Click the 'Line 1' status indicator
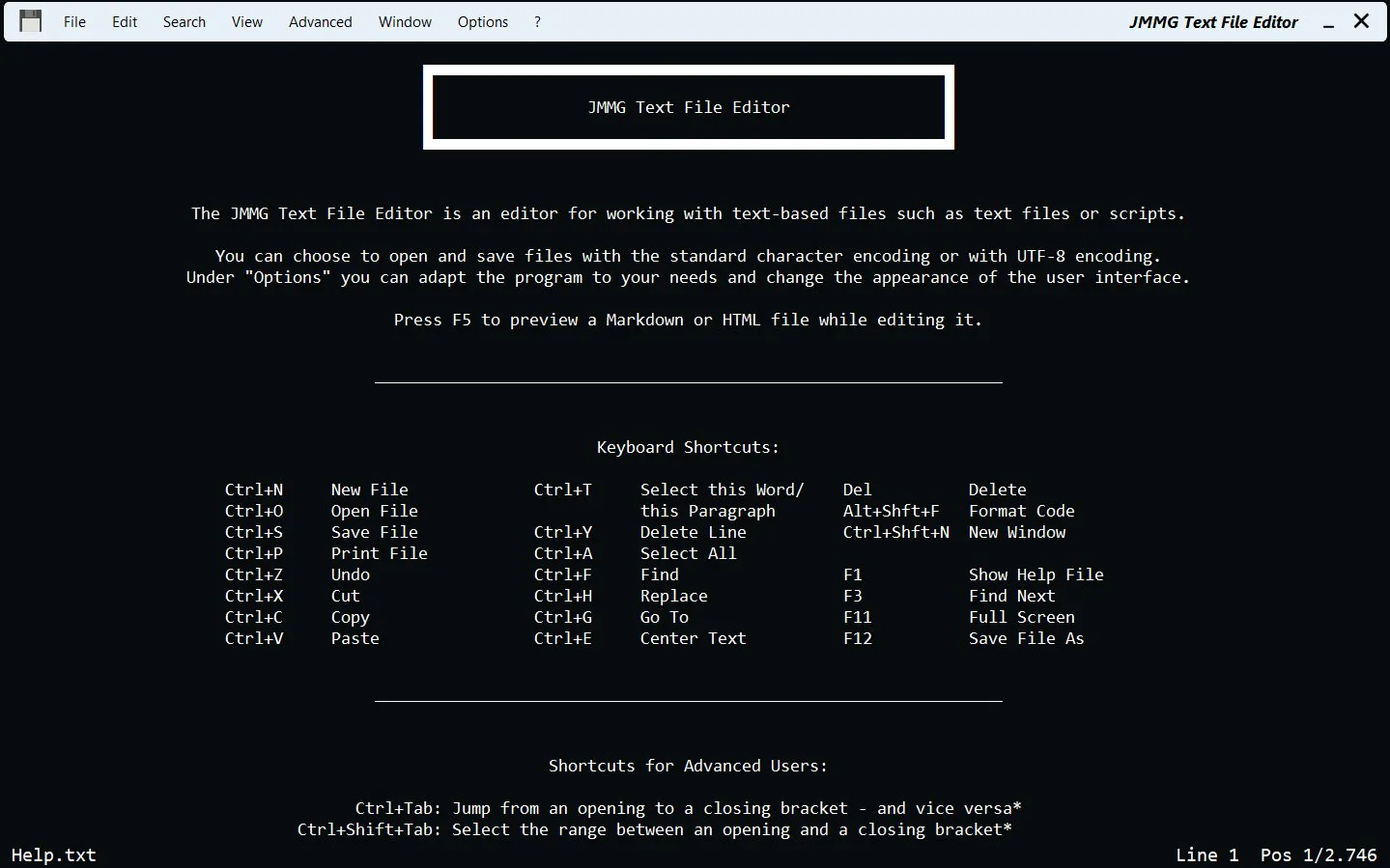Viewport: 1390px width, 868px height. tap(1206, 855)
